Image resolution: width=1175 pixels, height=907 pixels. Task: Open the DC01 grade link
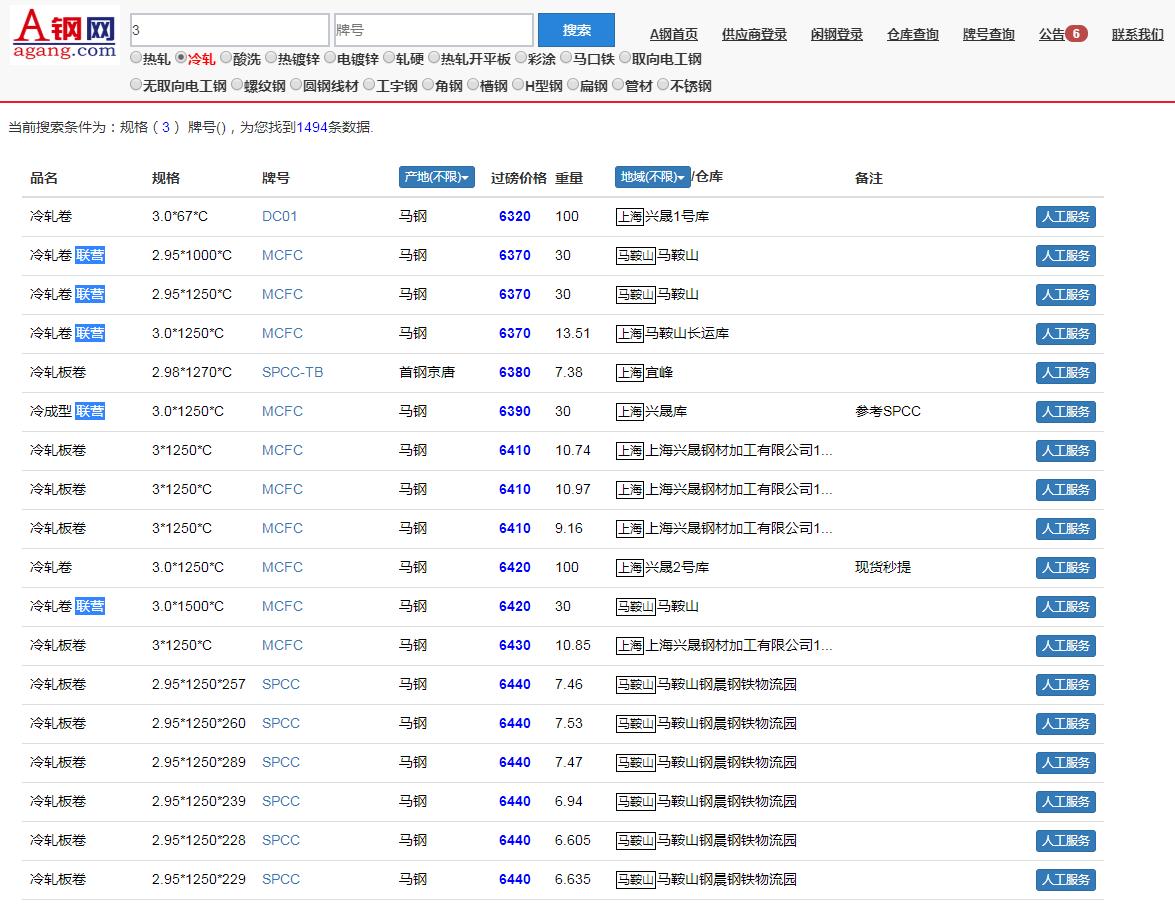(x=280, y=217)
